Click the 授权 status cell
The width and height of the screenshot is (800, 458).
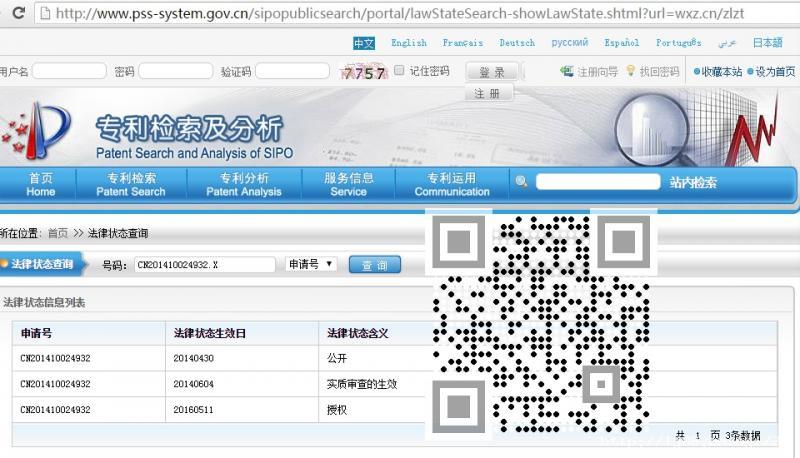point(337,410)
